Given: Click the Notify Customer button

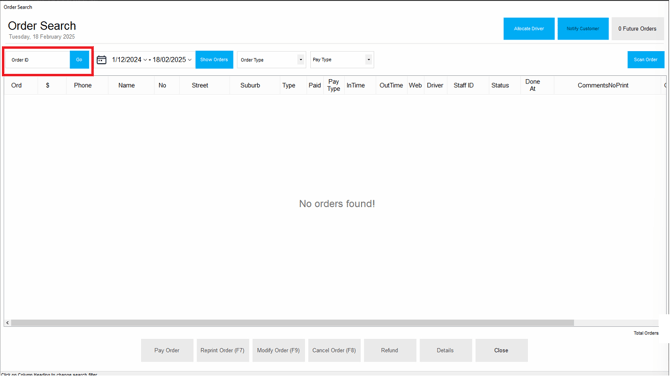Looking at the screenshot, I should [583, 29].
